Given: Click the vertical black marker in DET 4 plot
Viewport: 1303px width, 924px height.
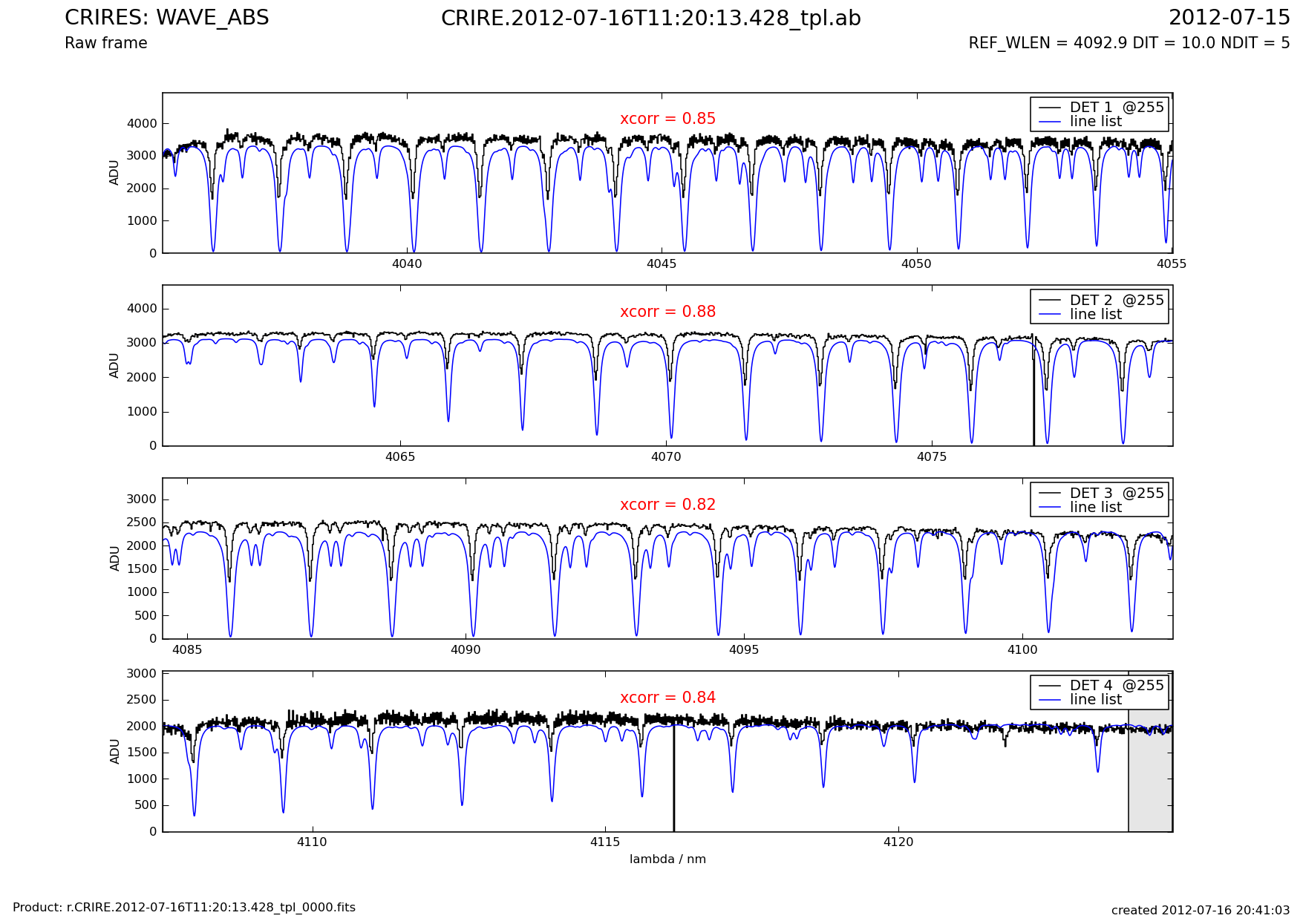Looking at the screenshot, I should pyautogui.click(x=673, y=779).
